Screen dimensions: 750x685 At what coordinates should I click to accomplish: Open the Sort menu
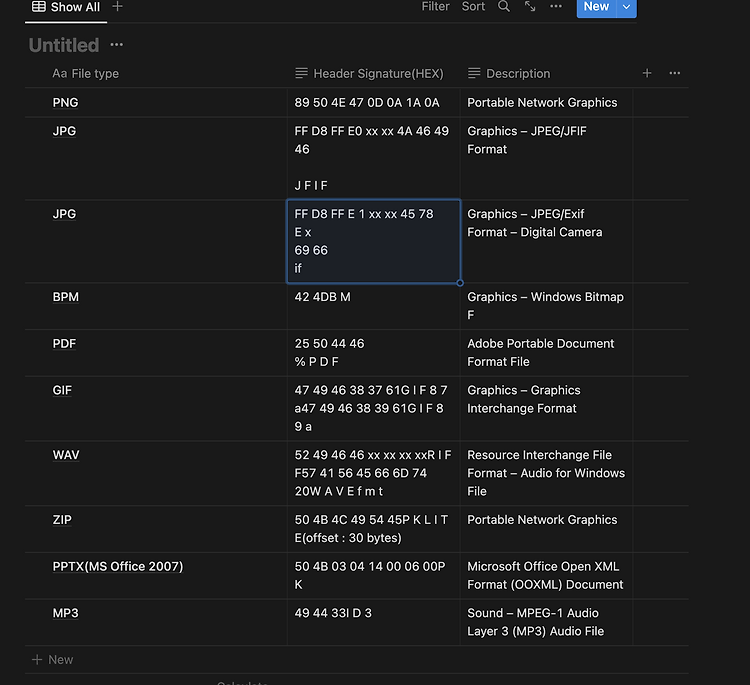coord(473,7)
